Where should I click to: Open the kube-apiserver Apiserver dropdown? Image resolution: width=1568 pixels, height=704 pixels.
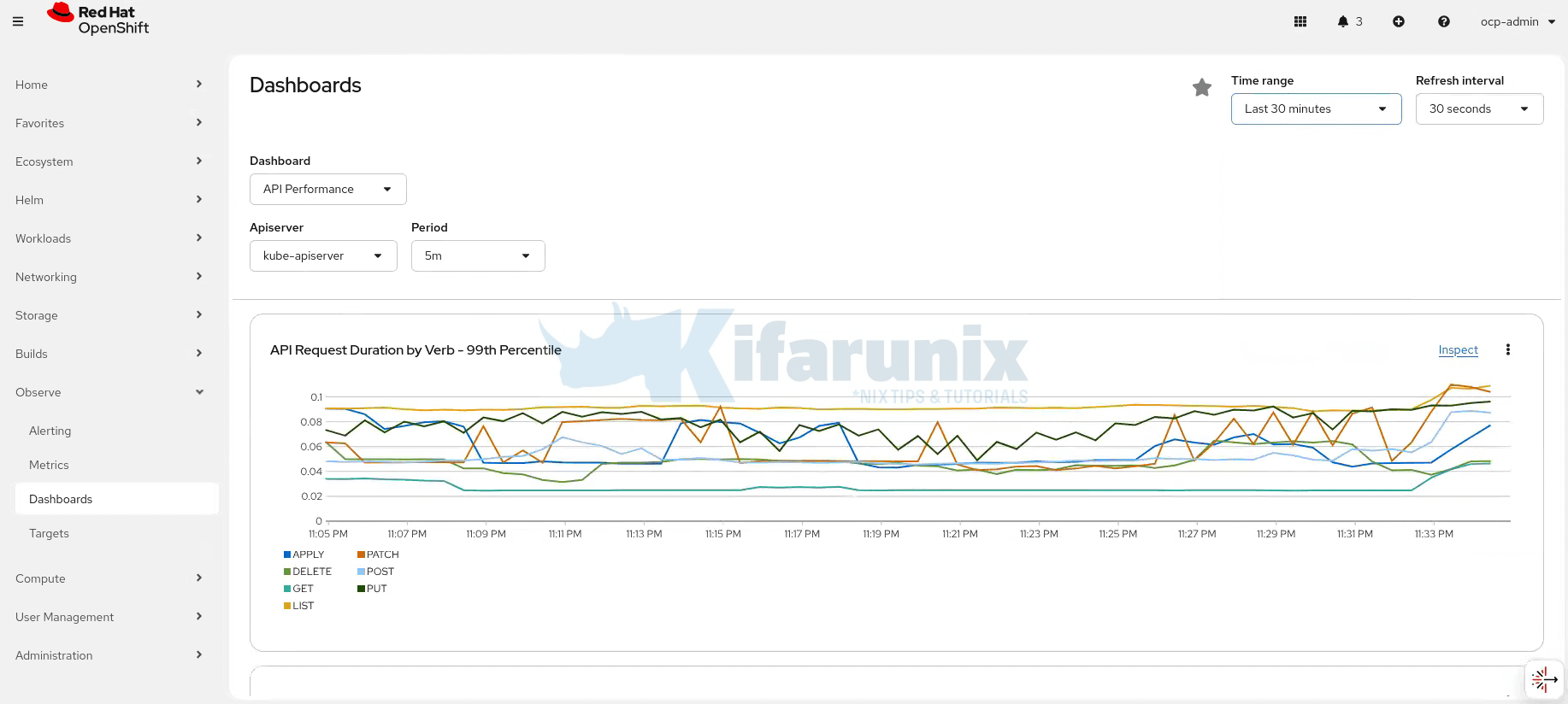point(323,255)
